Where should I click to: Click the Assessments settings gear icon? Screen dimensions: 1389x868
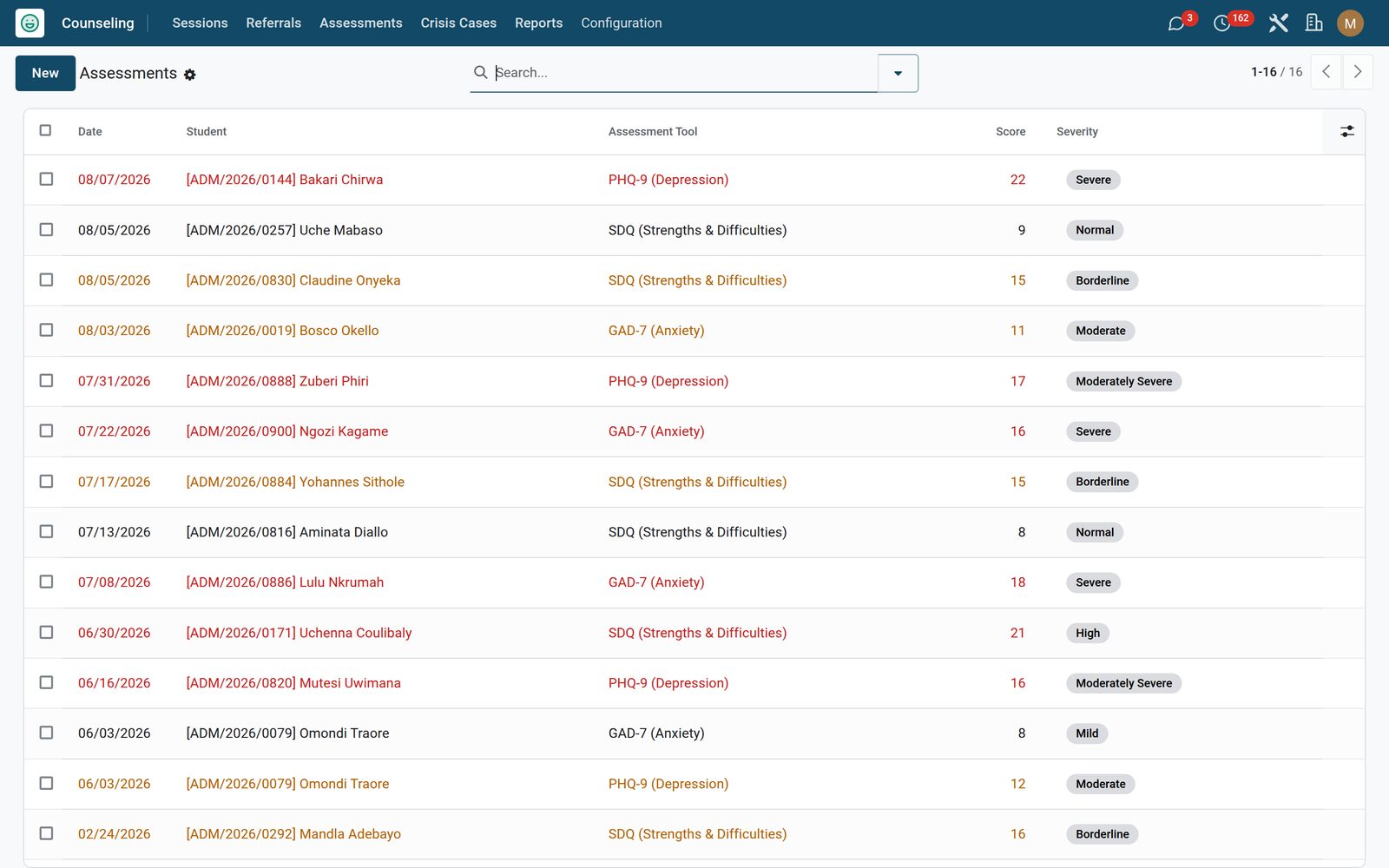click(190, 75)
